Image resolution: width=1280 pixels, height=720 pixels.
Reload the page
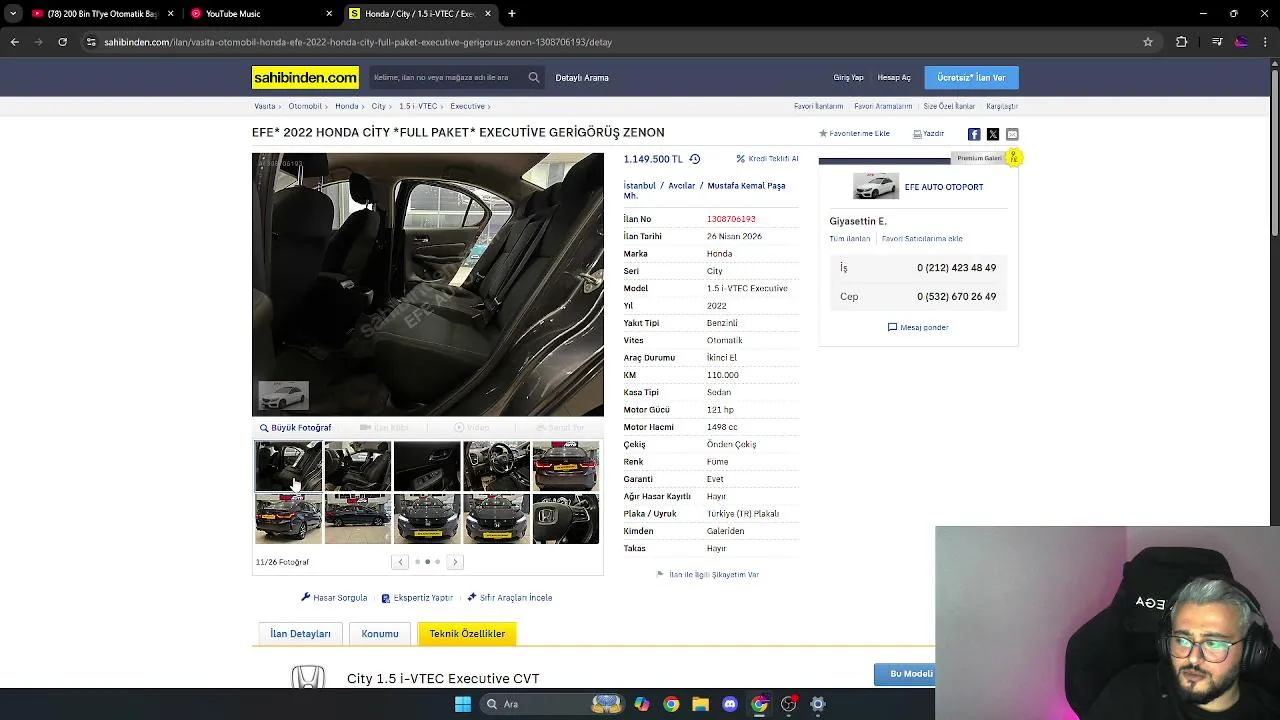tap(62, 42)
